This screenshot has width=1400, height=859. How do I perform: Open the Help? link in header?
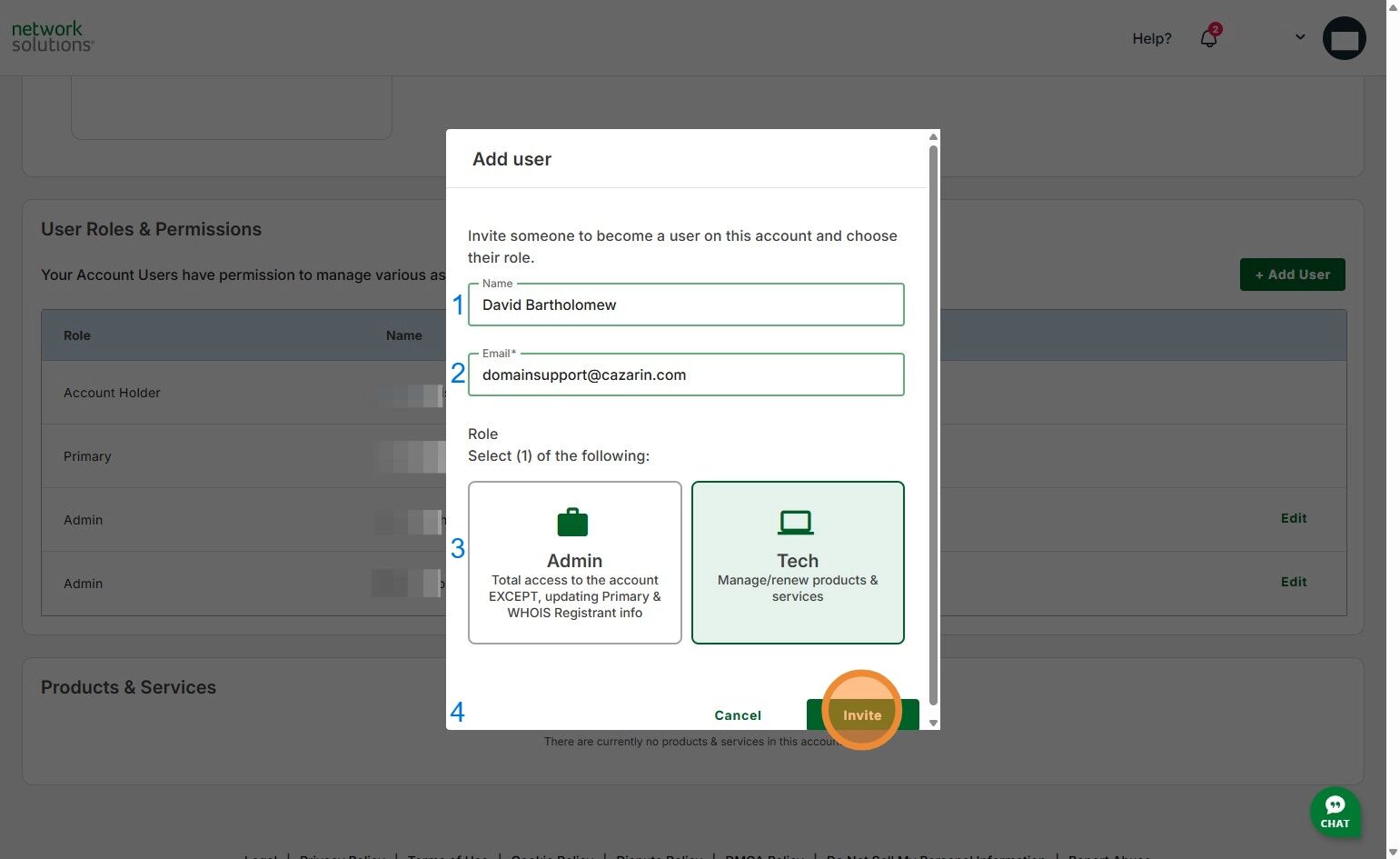point(1151,38)
